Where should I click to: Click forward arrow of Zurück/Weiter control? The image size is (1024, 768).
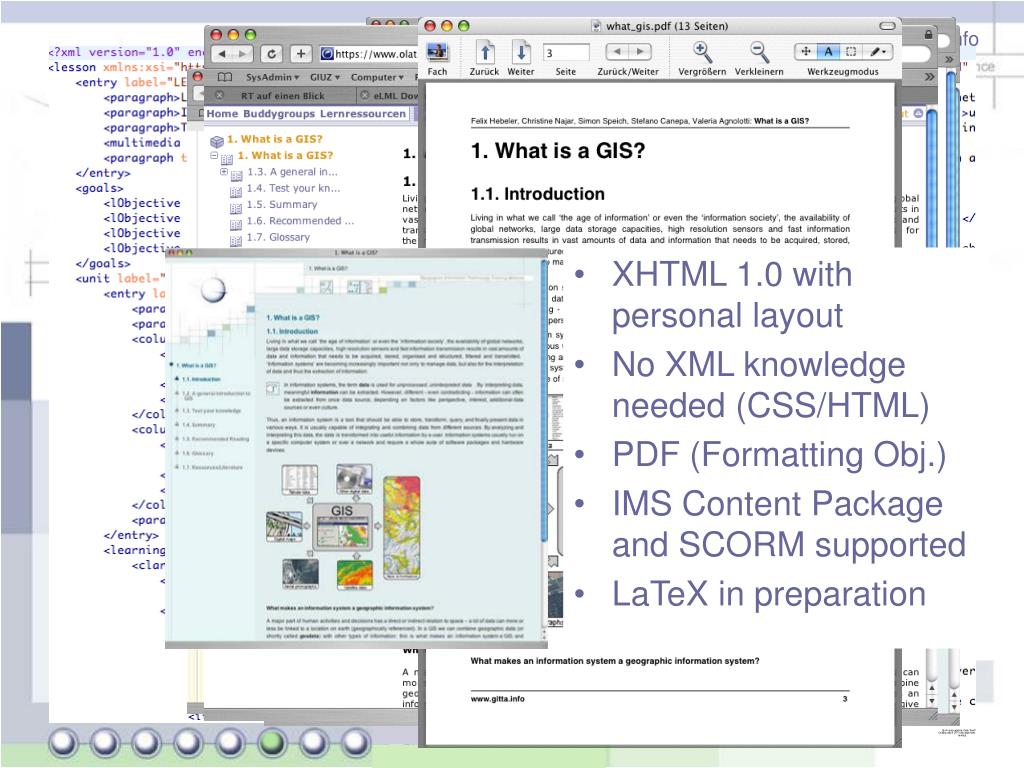pyautogui.click(x=640, y=52)
